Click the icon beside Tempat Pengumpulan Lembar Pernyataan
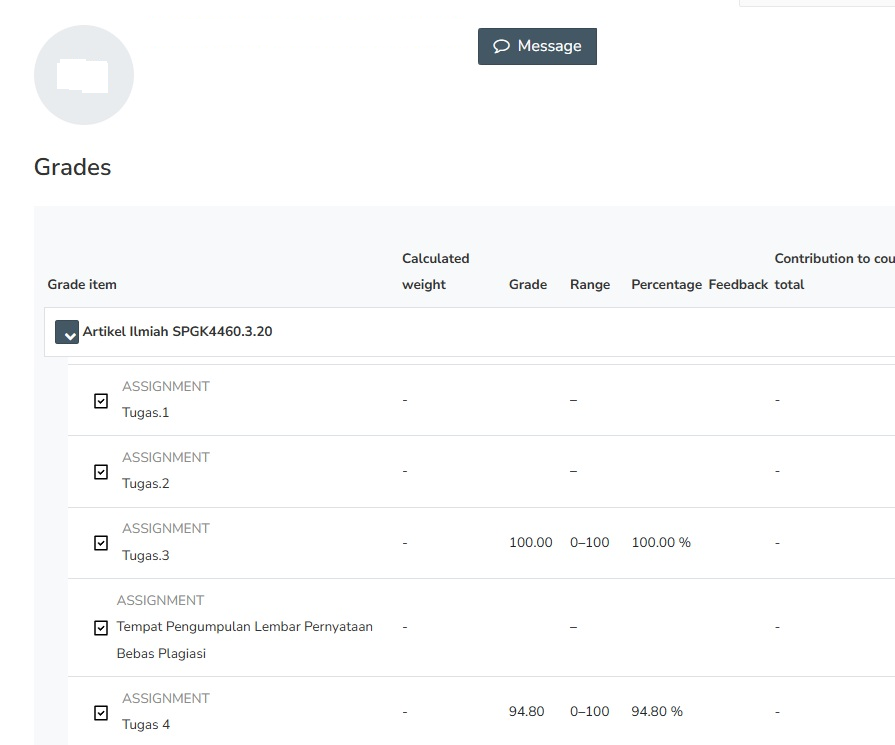 101,628
